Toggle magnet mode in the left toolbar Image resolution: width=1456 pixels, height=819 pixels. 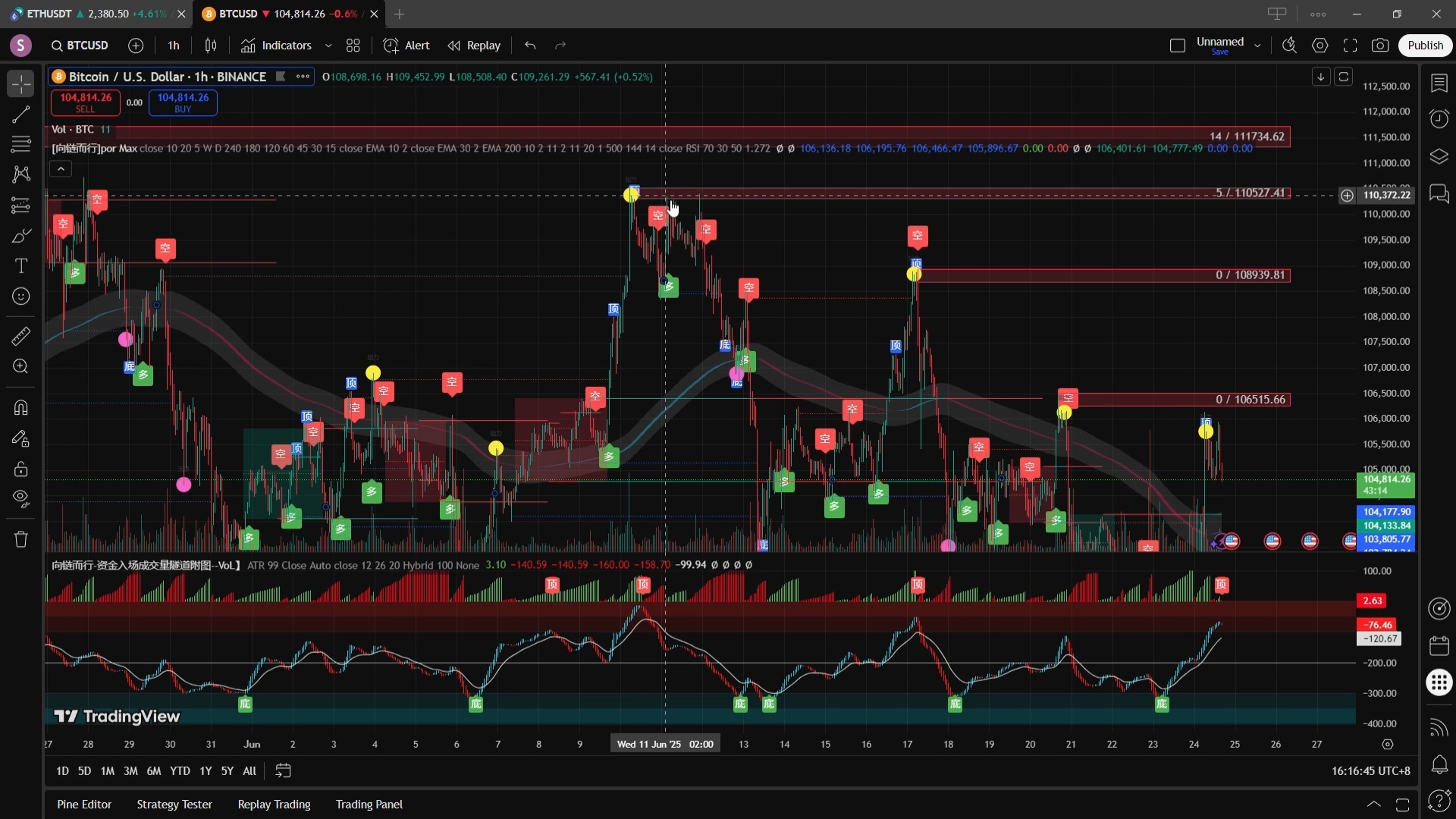20,407
